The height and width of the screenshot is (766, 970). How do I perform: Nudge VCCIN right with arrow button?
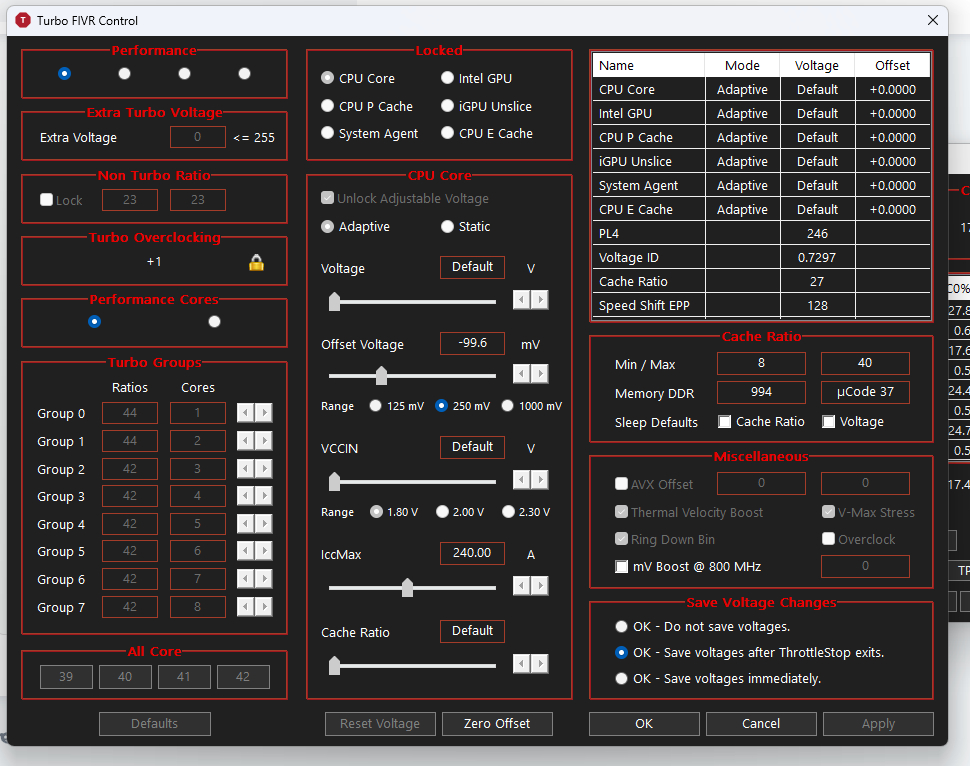[x=540, y=480]
